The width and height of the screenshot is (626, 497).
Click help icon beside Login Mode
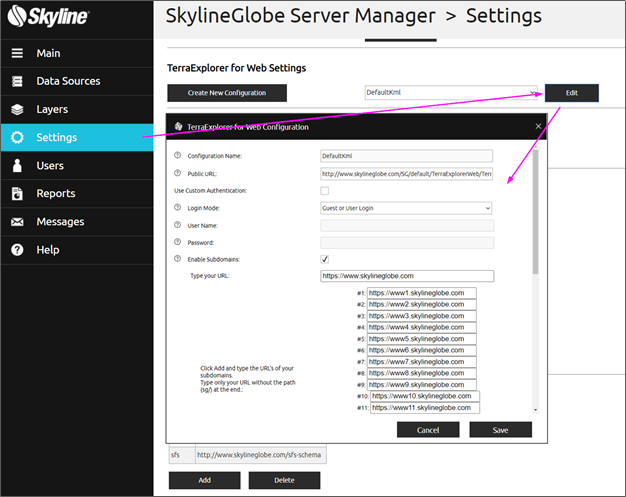178,208
